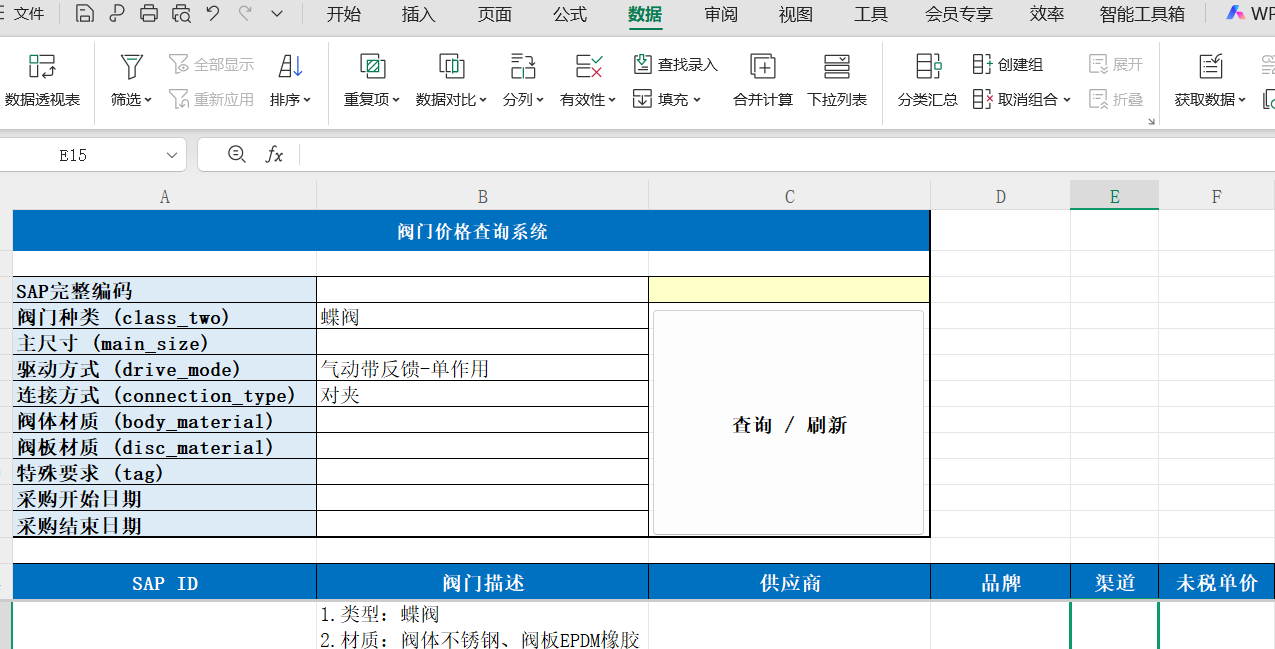Click the 分列 split columns icon
The width and height of the screenshot is (1275, 649).
pyautogui.click(x=523, y=67)
